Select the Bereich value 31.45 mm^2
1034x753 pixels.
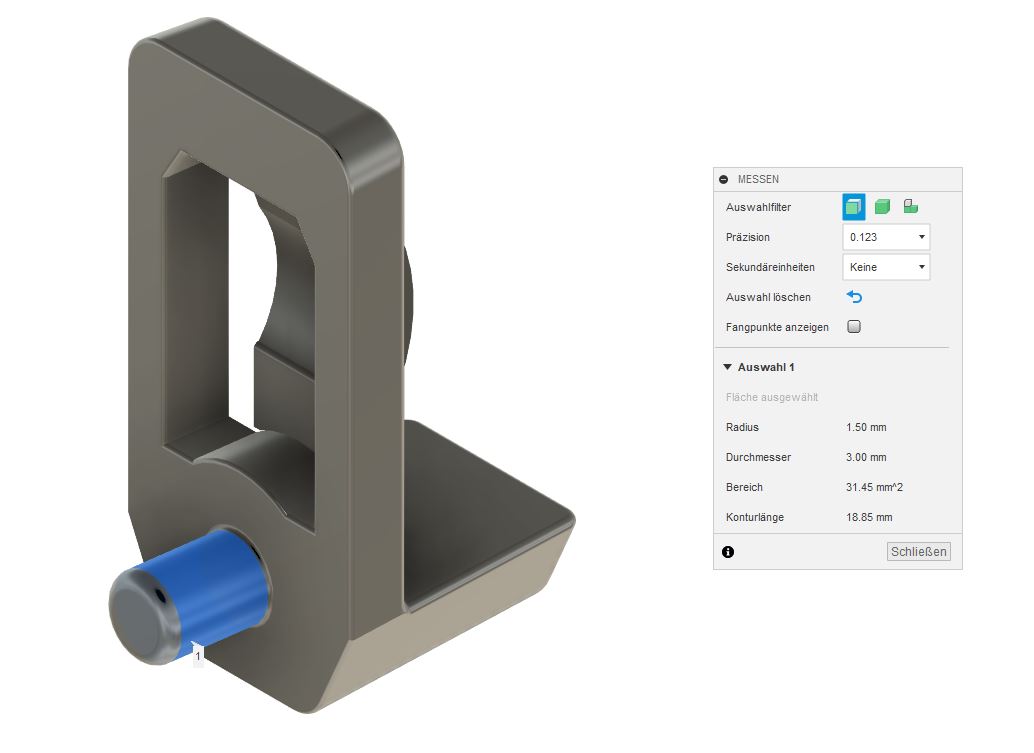pyautogui.click(x=874, y=487)
